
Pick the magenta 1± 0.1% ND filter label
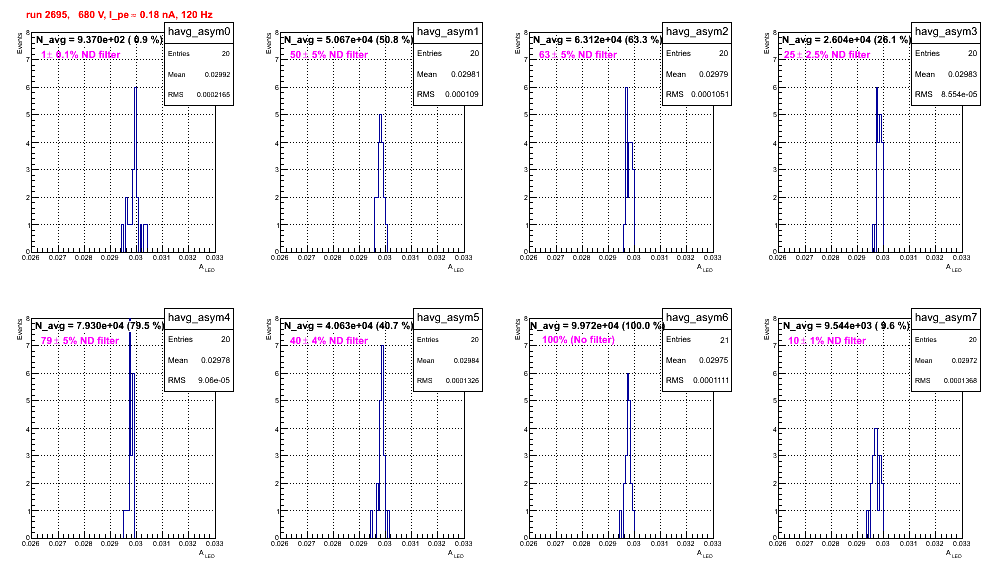click(80, 55)
